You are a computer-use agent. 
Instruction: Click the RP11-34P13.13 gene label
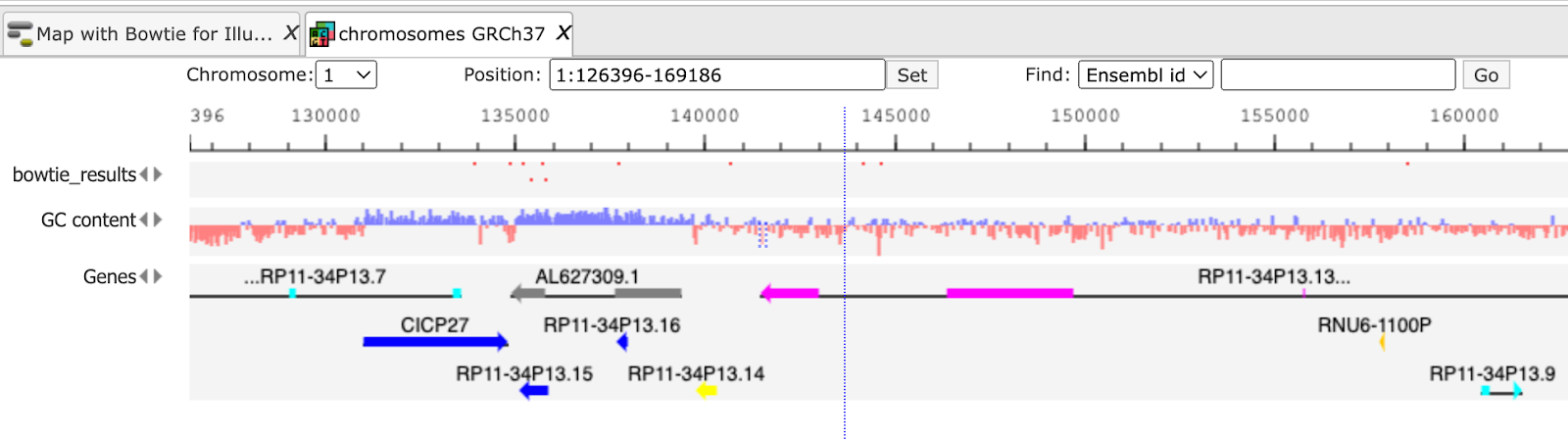[1274, 276]
